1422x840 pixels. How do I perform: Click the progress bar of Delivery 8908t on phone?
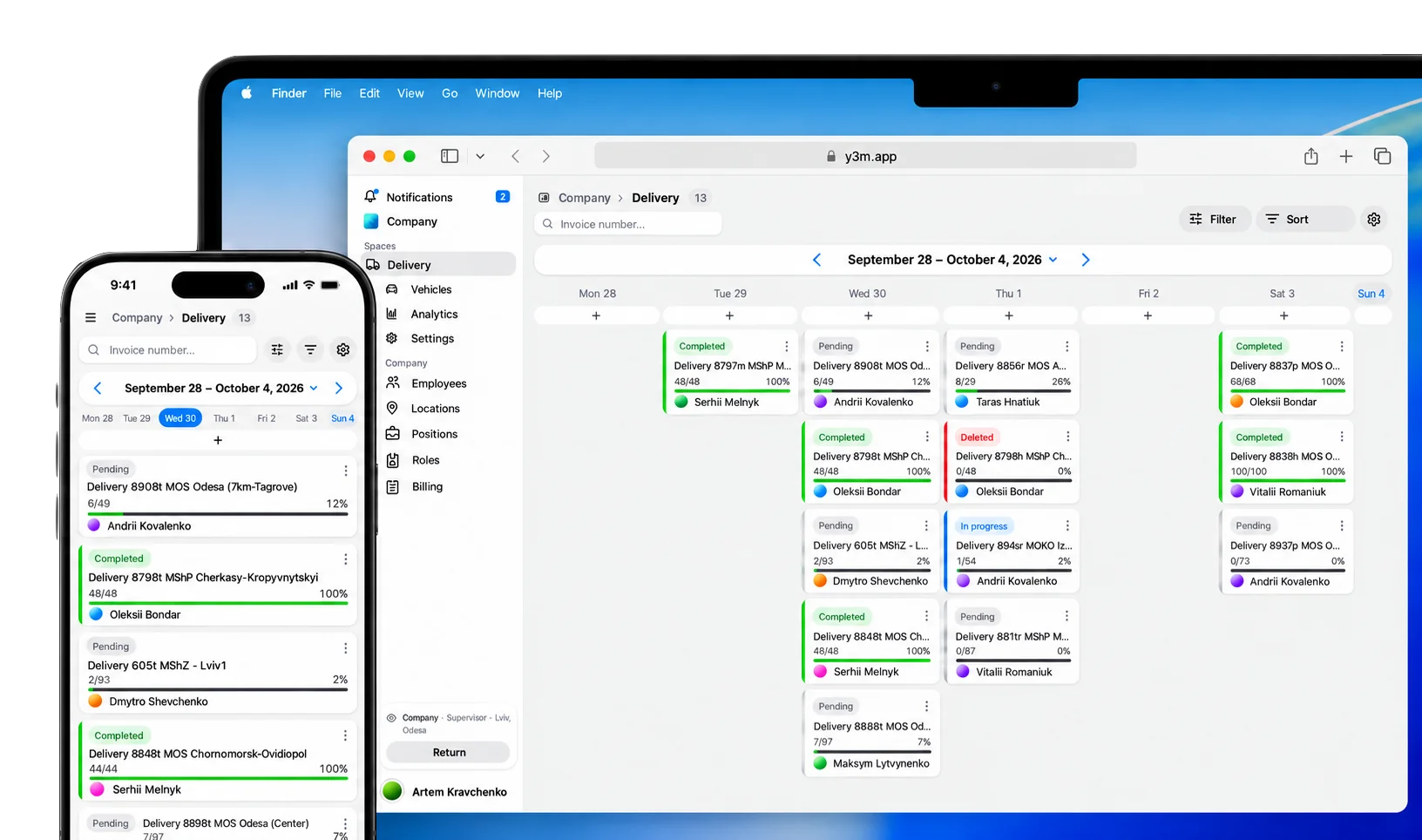tap(218, 513)
